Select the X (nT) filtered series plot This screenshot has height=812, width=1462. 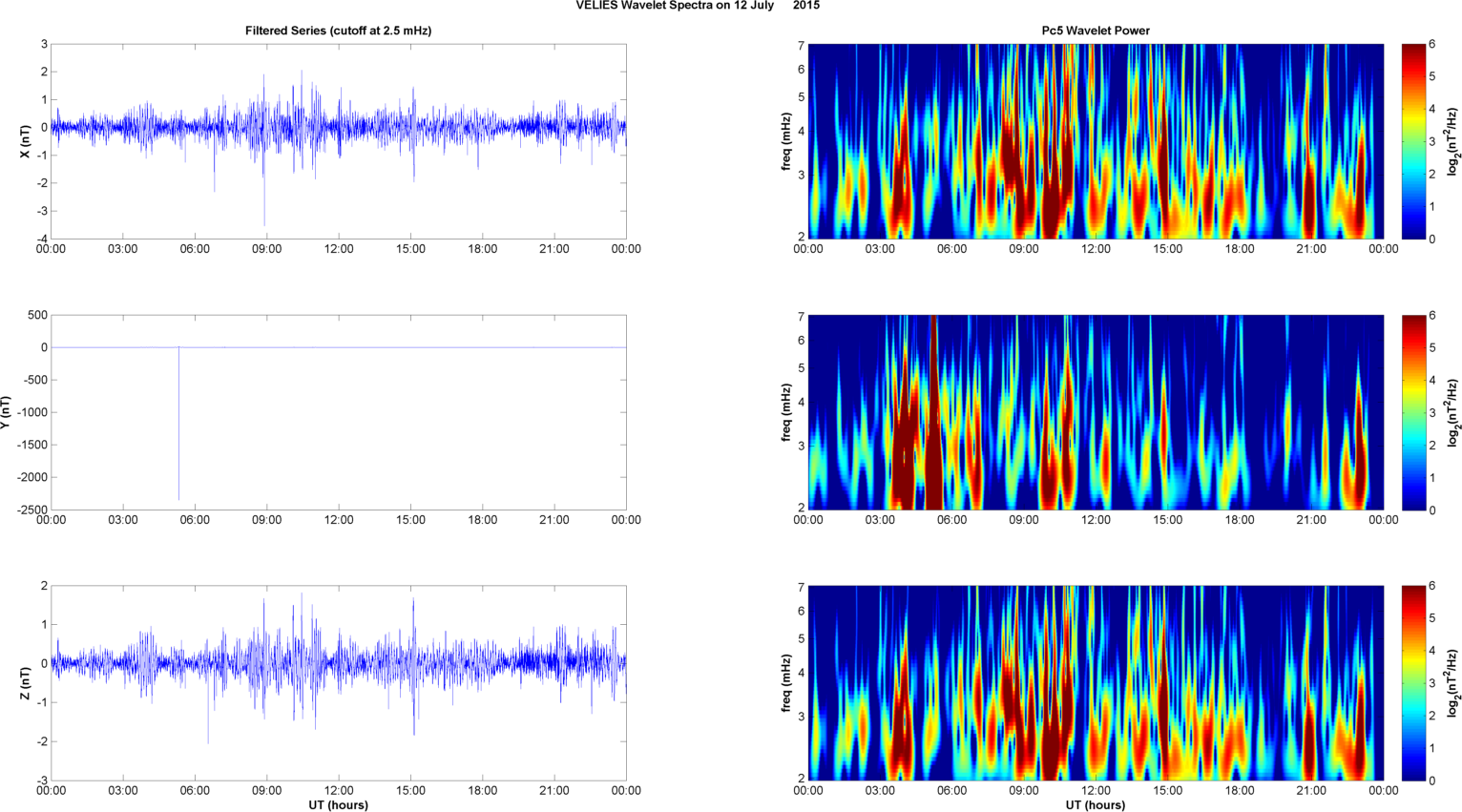(x=339, y=141)
